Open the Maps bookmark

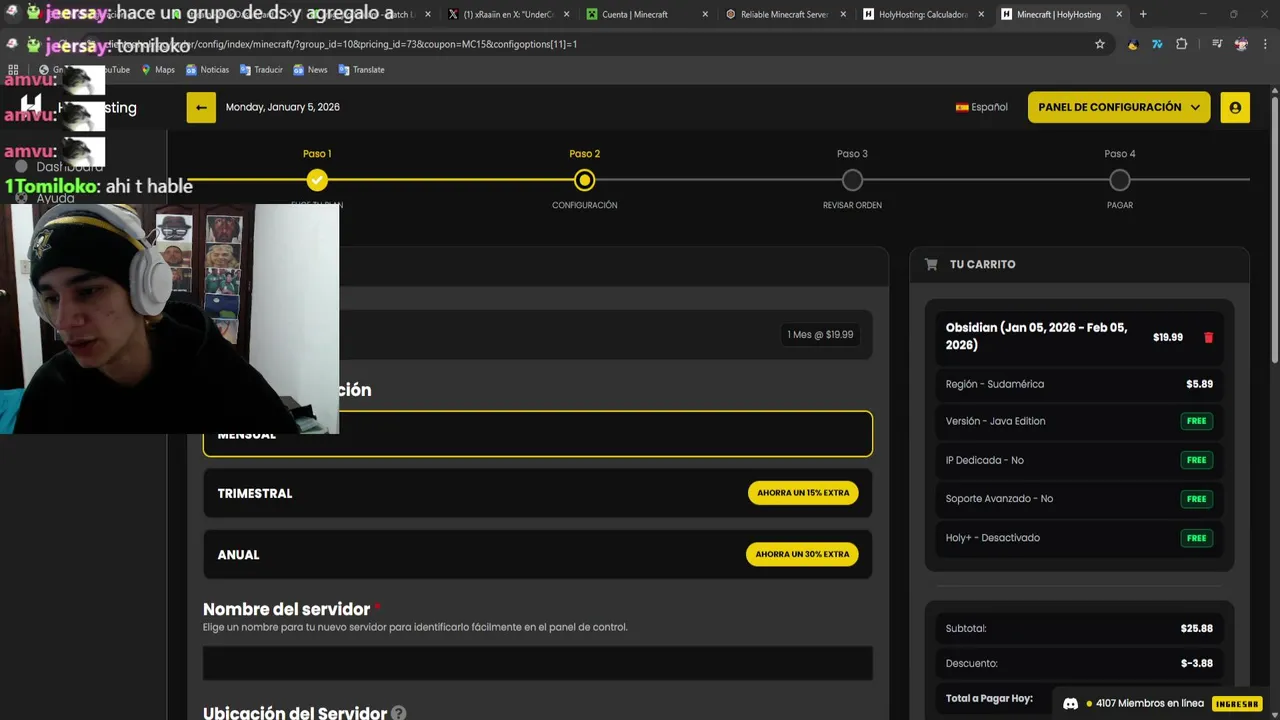(x=157, y=70)
